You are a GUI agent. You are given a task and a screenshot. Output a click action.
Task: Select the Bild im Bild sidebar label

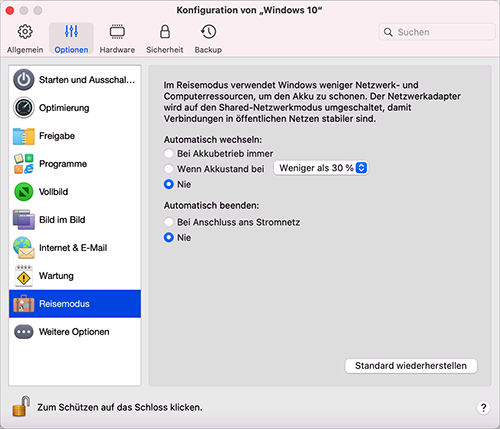coord(62,220)
